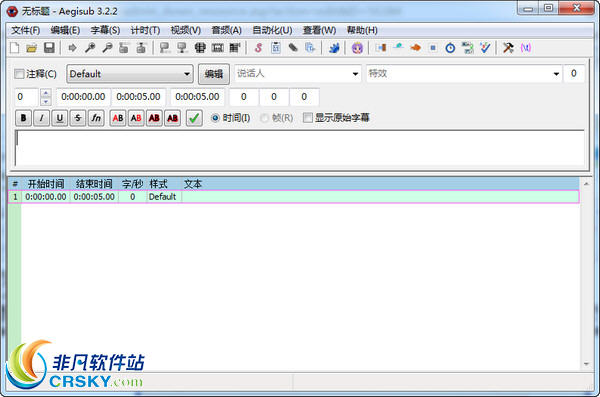600x397 pixels.
Task: Open a subtitle file via folder icon
Action: 32,48
